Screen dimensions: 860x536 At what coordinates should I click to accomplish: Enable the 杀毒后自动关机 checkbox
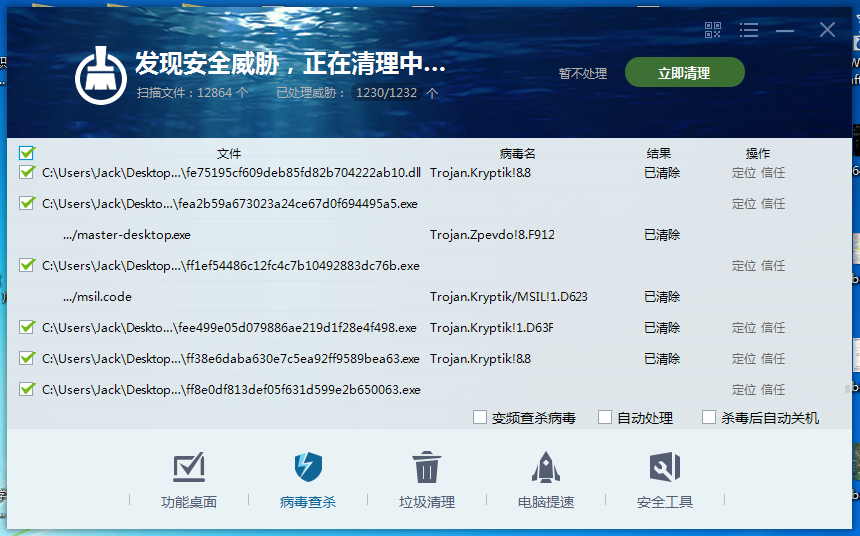709,417
